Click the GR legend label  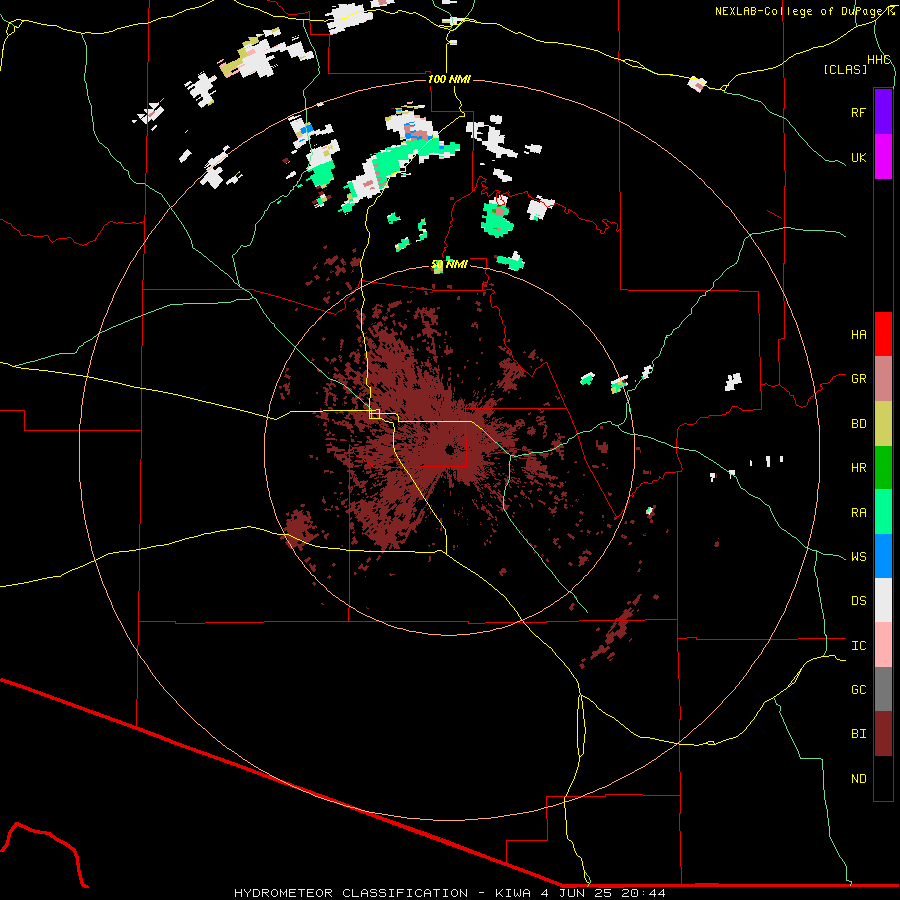pos(858,379)
